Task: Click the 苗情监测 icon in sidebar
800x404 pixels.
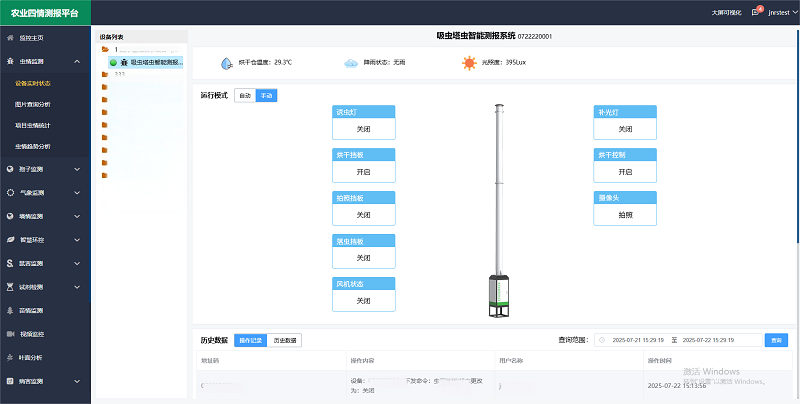Action: [x=10, y=309]
